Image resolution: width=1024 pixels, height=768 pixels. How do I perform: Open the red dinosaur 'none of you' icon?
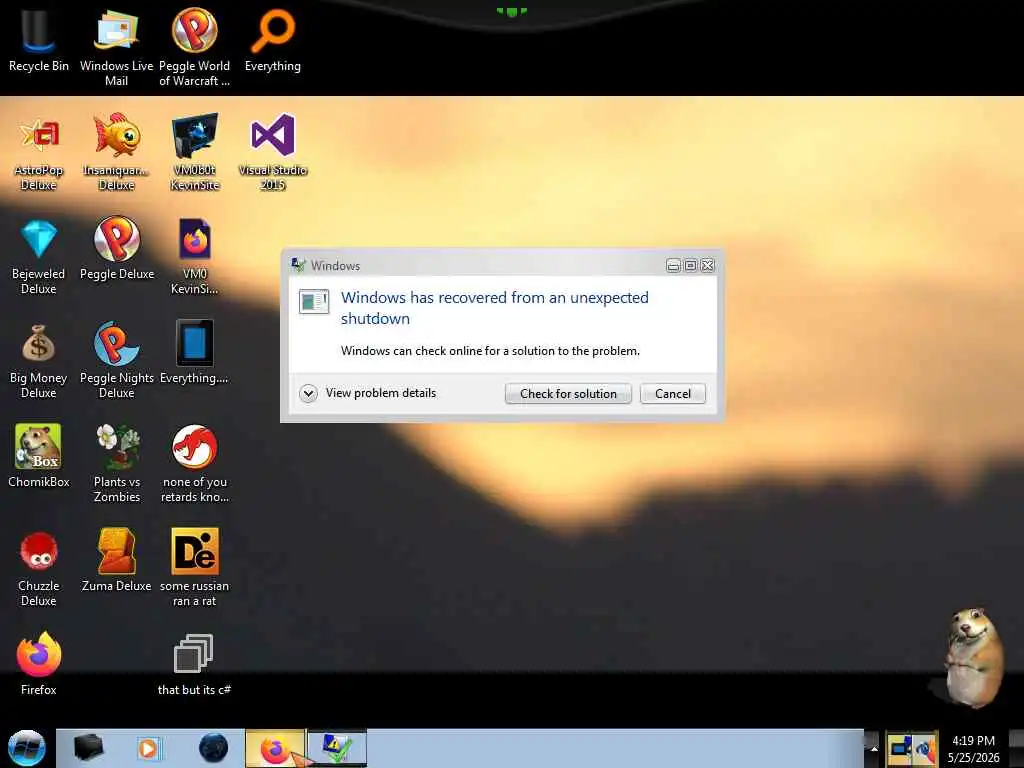(194, 464)
